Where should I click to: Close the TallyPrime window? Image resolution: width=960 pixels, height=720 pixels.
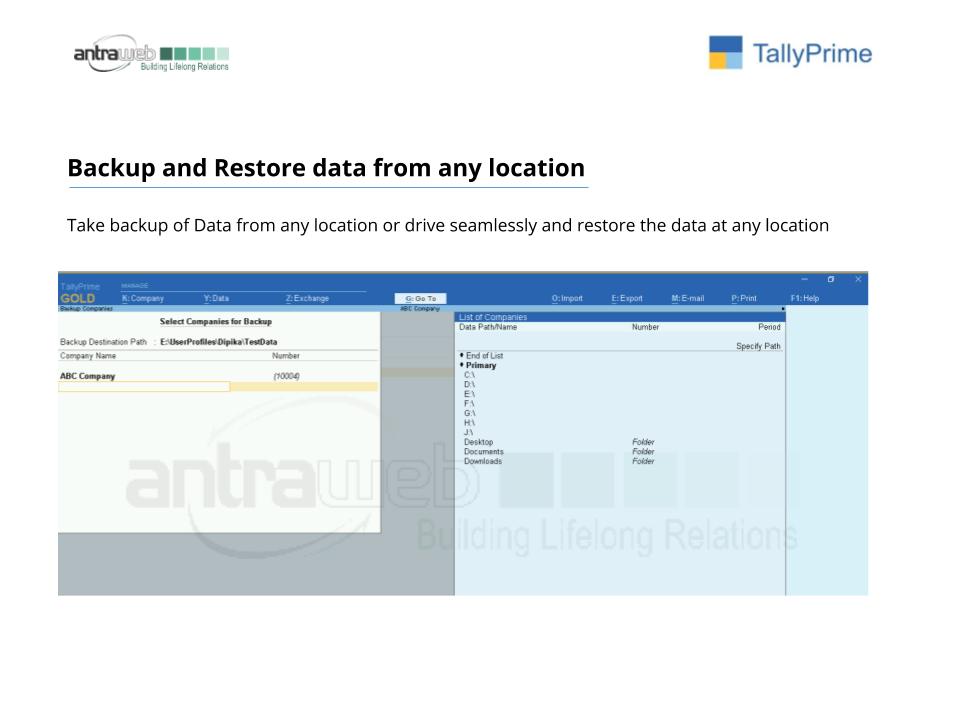click(x=858, y=279)
